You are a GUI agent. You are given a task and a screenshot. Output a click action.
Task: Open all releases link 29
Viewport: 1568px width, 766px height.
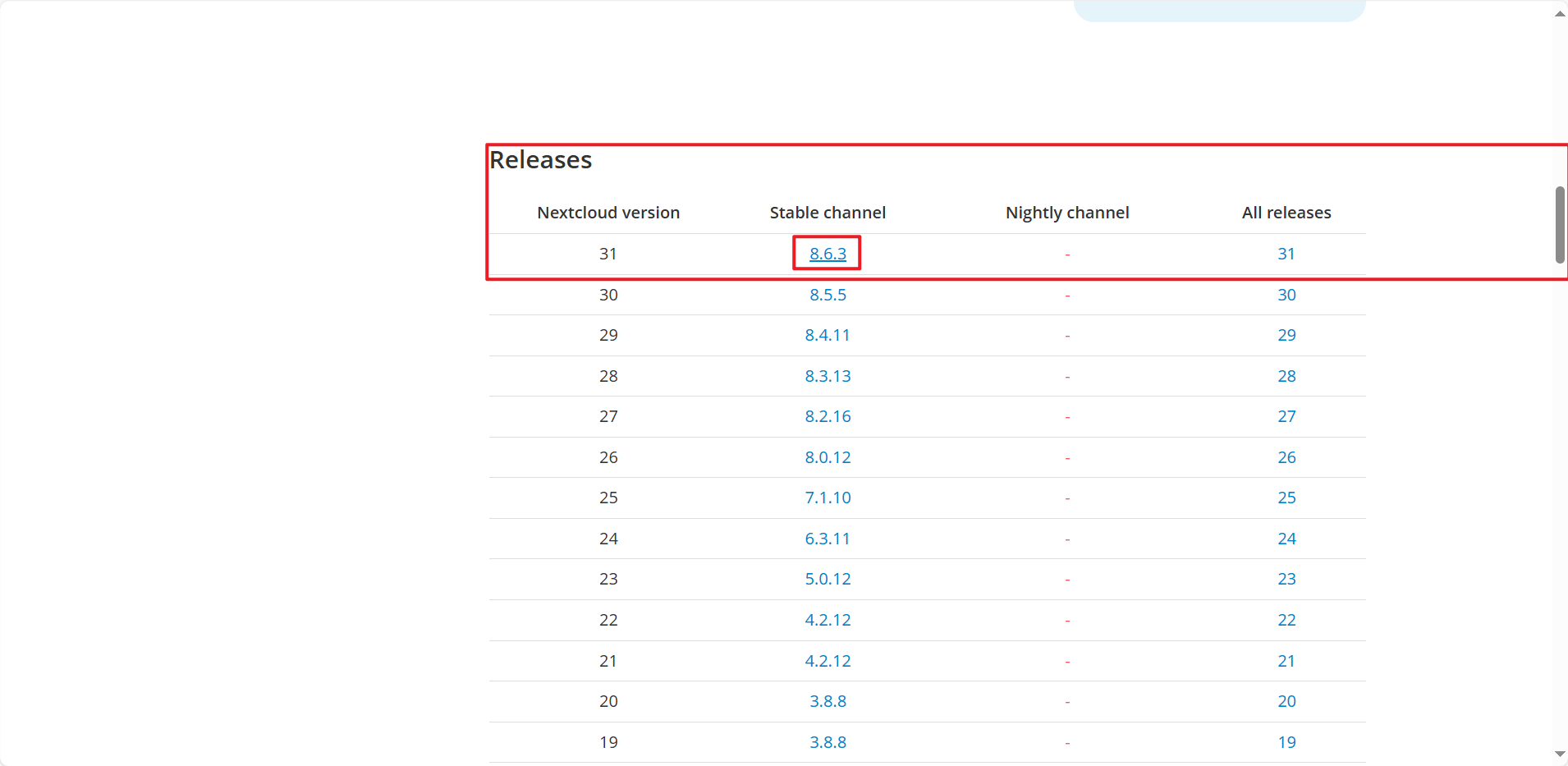point(1286,335)
